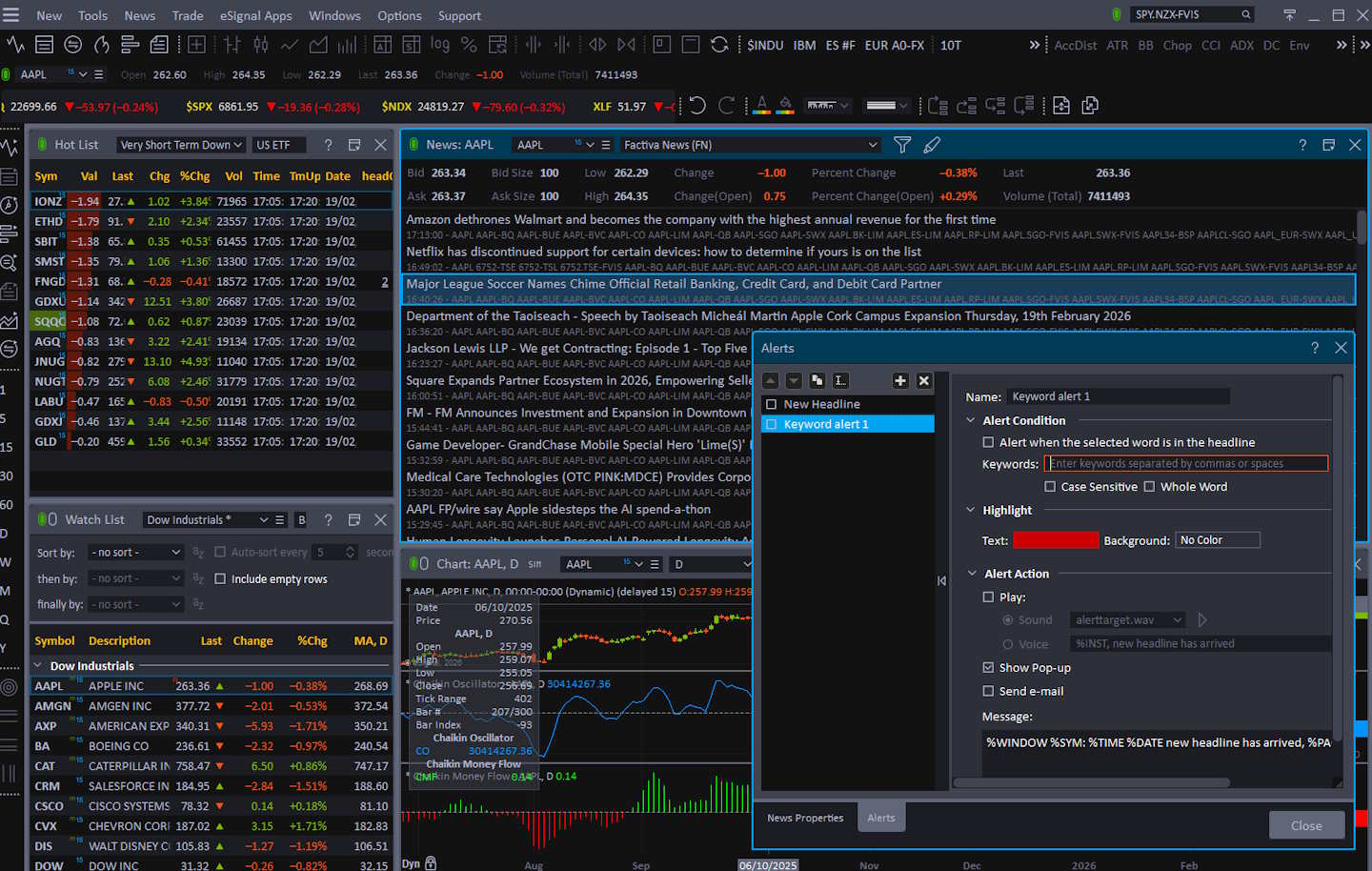Enable the Play alert action checkbox
The width and height of the screenshot is (1372, 871).
click(988, 598)
